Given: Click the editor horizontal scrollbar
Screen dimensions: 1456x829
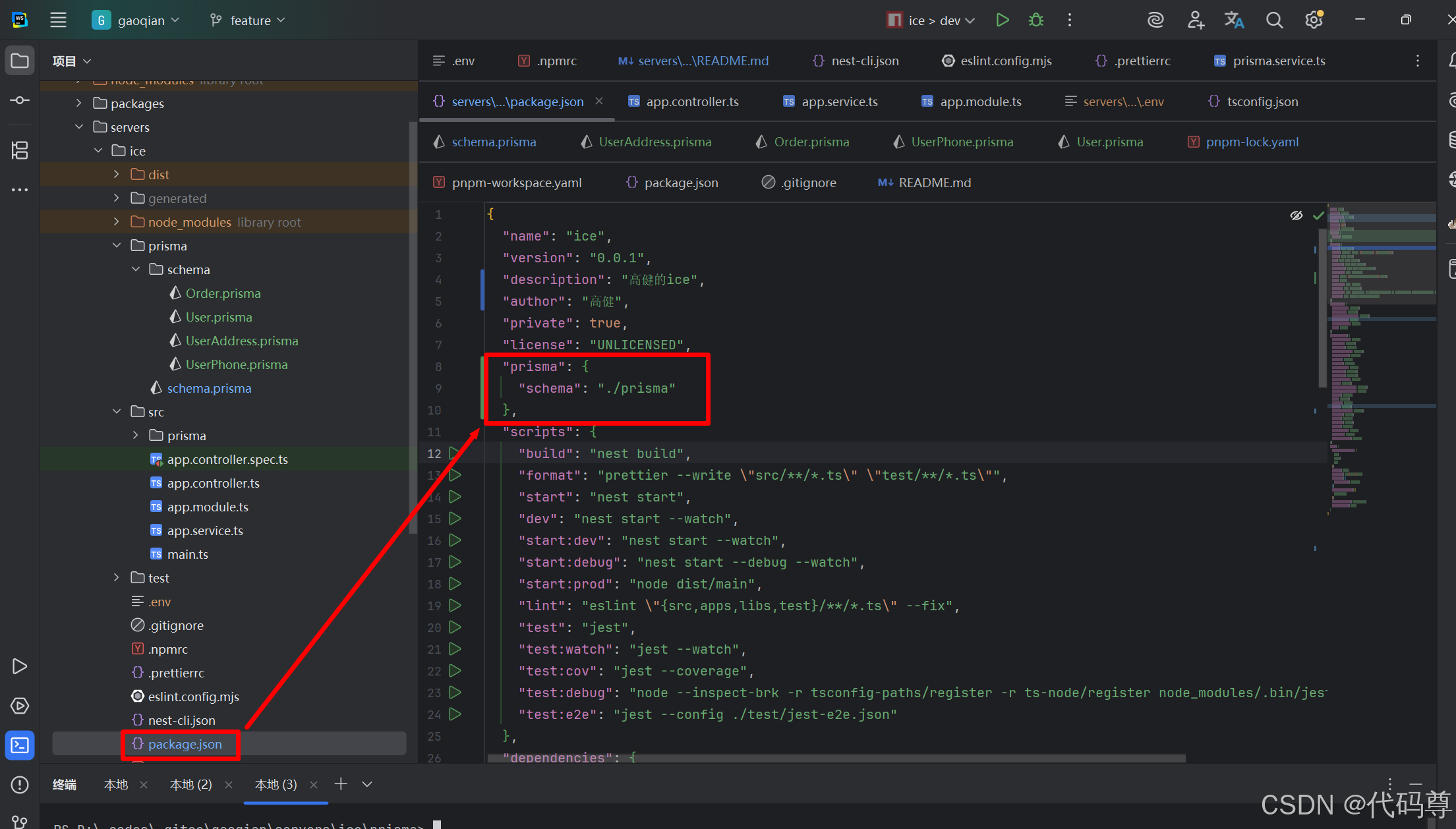Looking at the screenshot, I should pyautogui.click(x=836, y=758).
